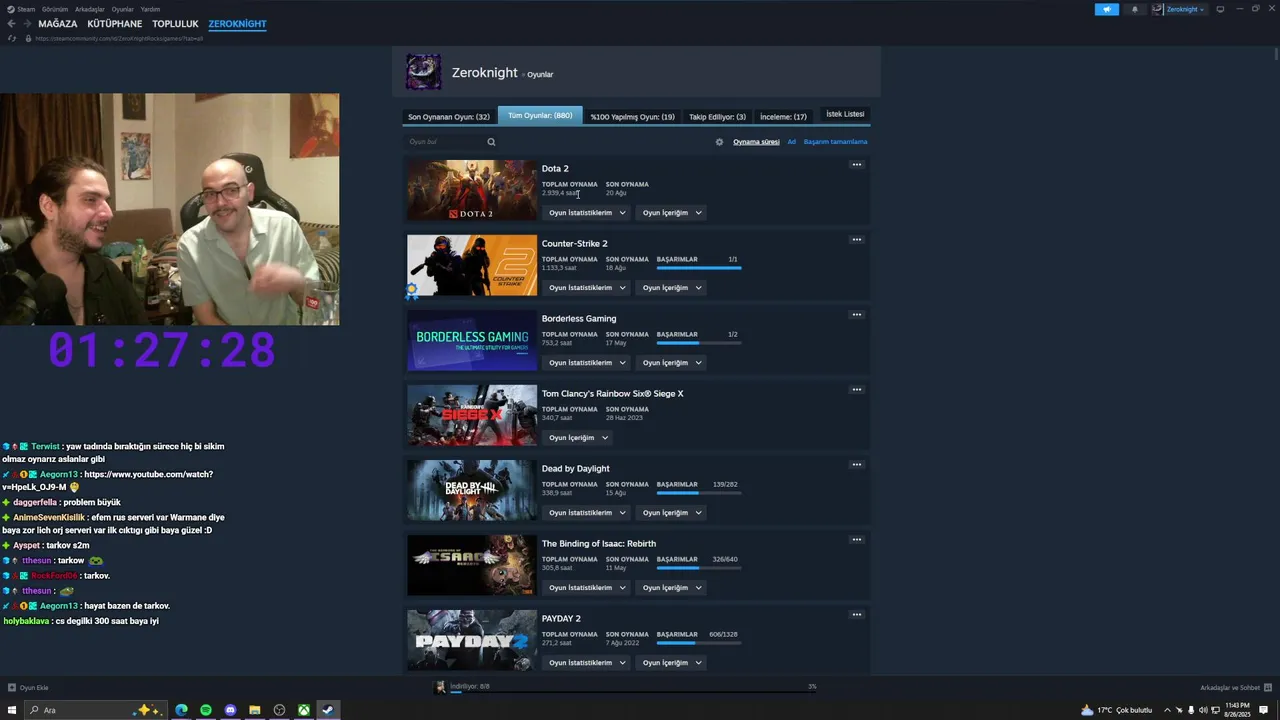The image size is (1280, 720).
Task: Open the PAYDAY 2 title link
Action: click(561, 619)
